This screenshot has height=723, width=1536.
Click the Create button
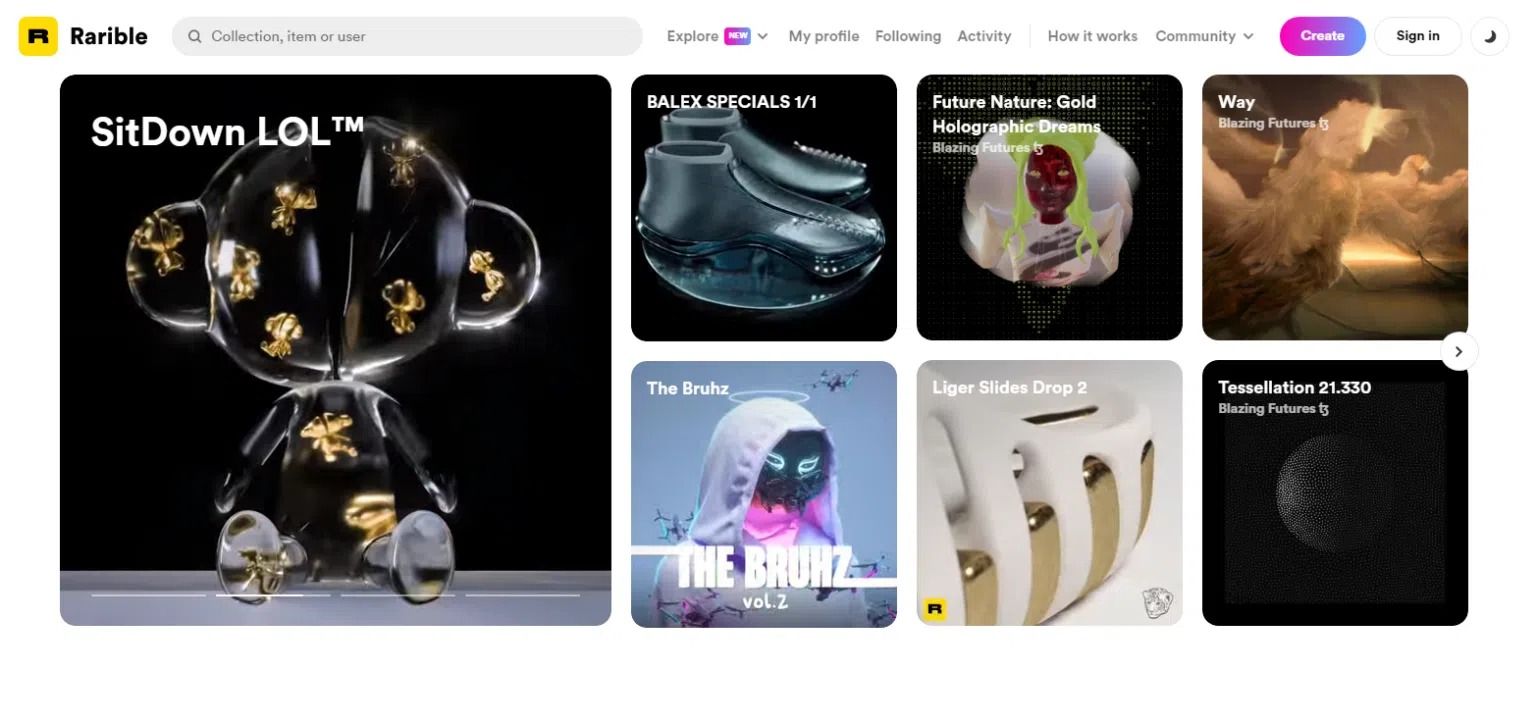(x=1322, y=36)
